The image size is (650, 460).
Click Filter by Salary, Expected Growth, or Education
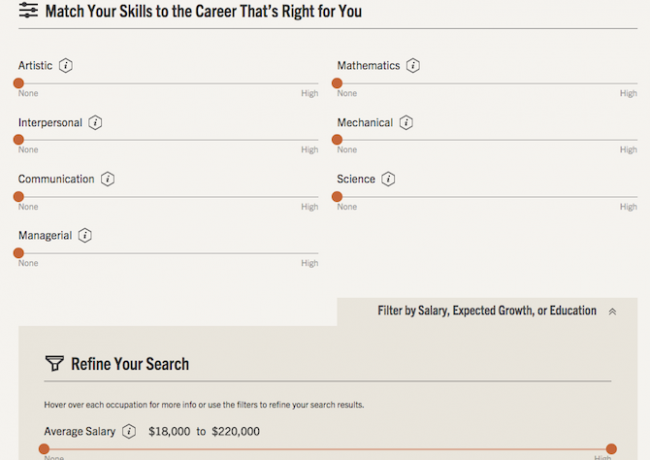(x=487, y=311)
